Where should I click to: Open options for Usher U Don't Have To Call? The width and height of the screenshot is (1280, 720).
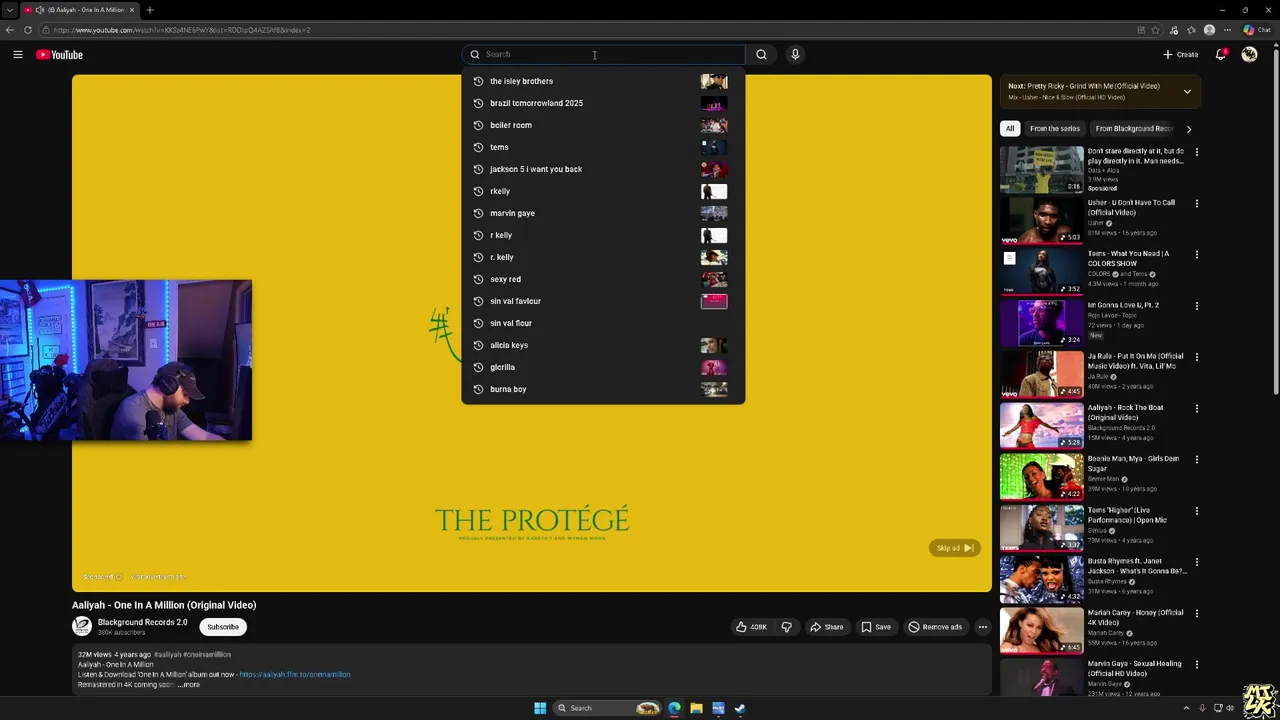coord(1196,204)
